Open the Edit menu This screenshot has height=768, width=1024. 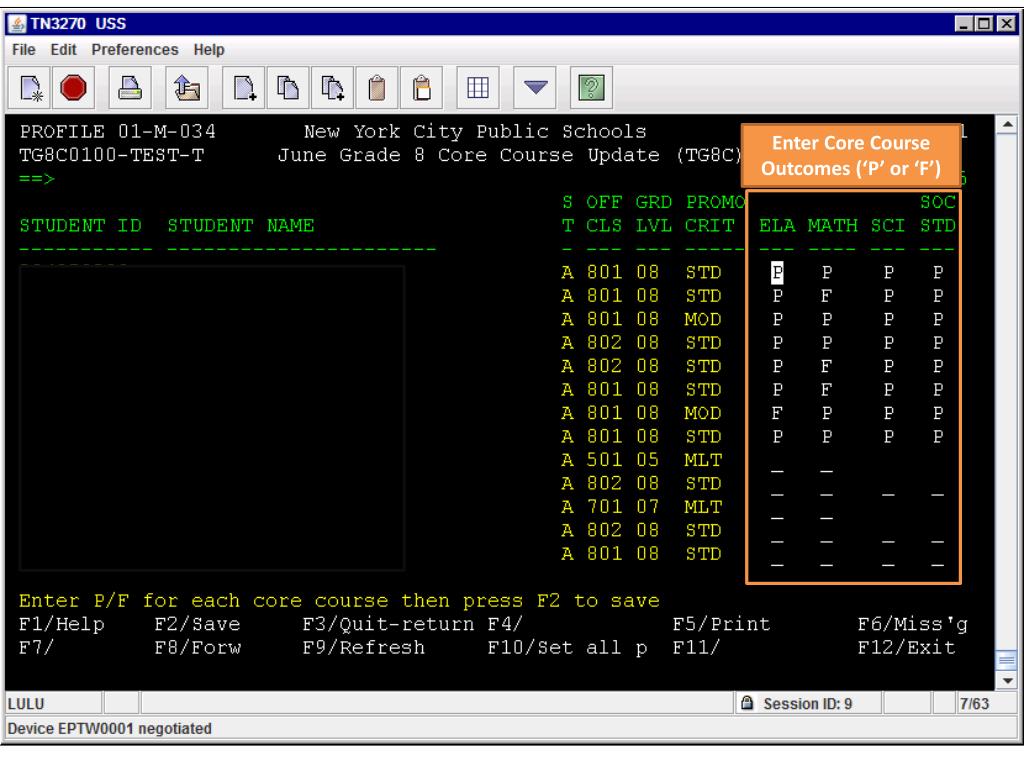(x=63, y=50)
